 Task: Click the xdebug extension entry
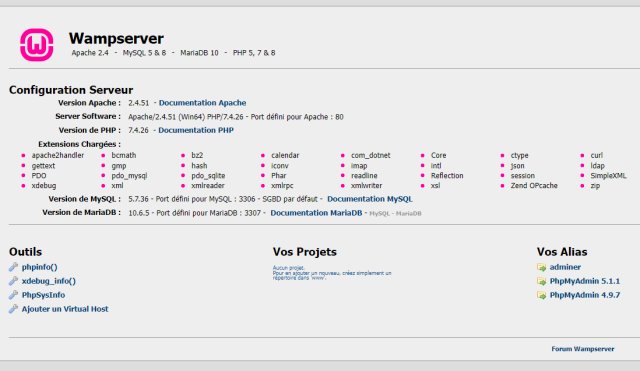click(x=44, y=186)
